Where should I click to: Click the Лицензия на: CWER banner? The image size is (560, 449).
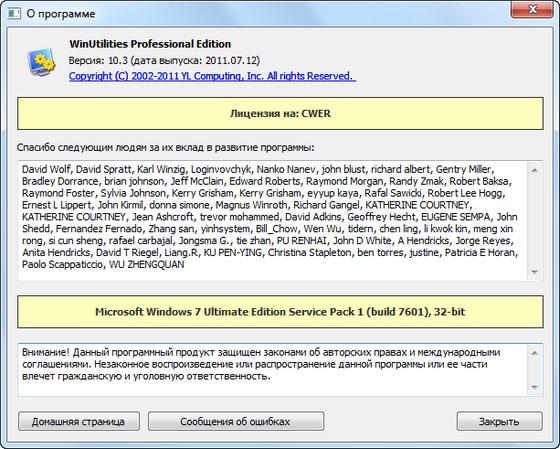pyautogui.click(x=280, y=114)
